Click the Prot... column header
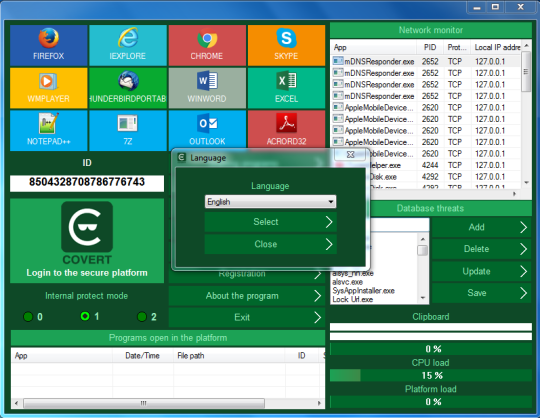The height and width of the screenshot is (418, 540). [457, 48]
